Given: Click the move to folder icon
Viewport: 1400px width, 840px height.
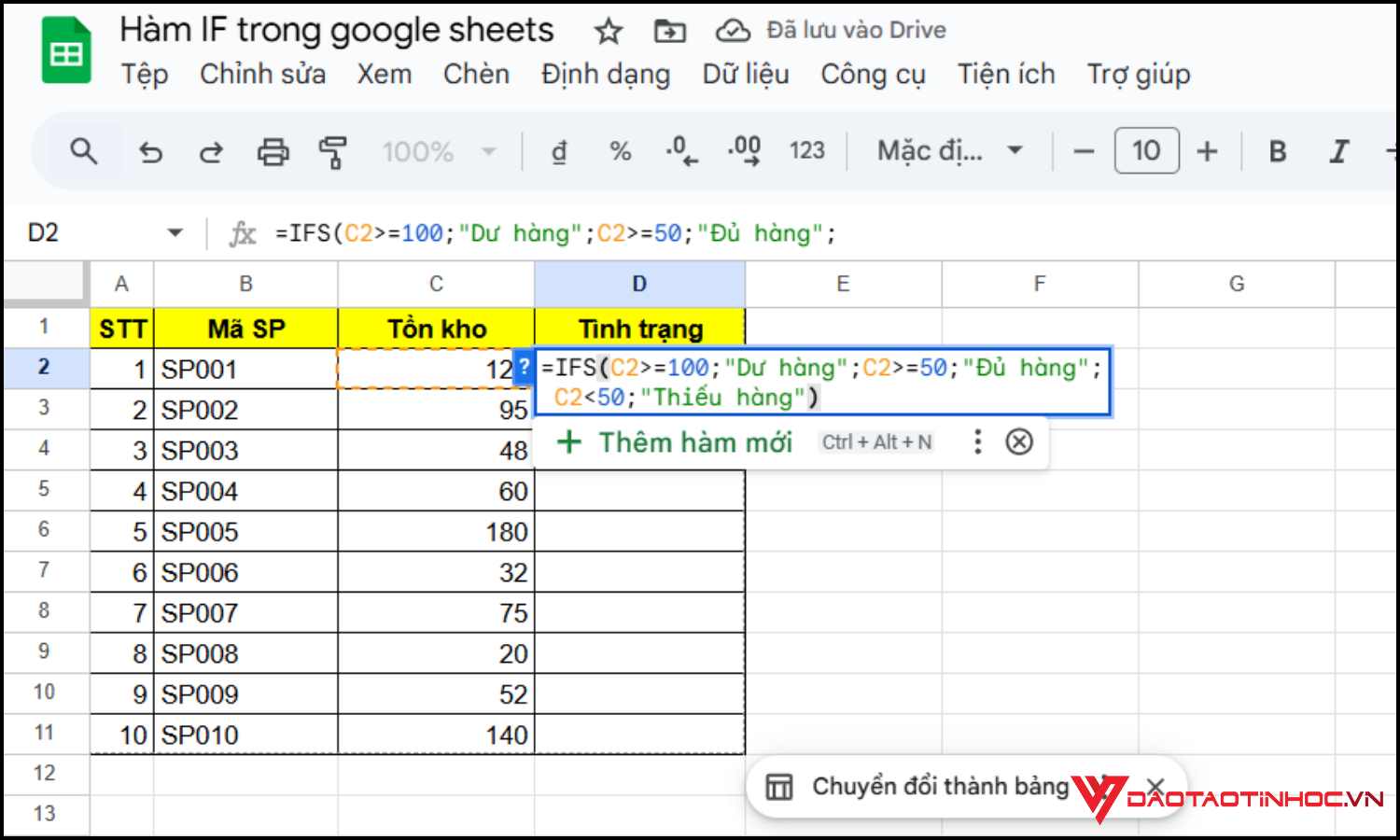Looking at the screenshot, I should point(669,32).
